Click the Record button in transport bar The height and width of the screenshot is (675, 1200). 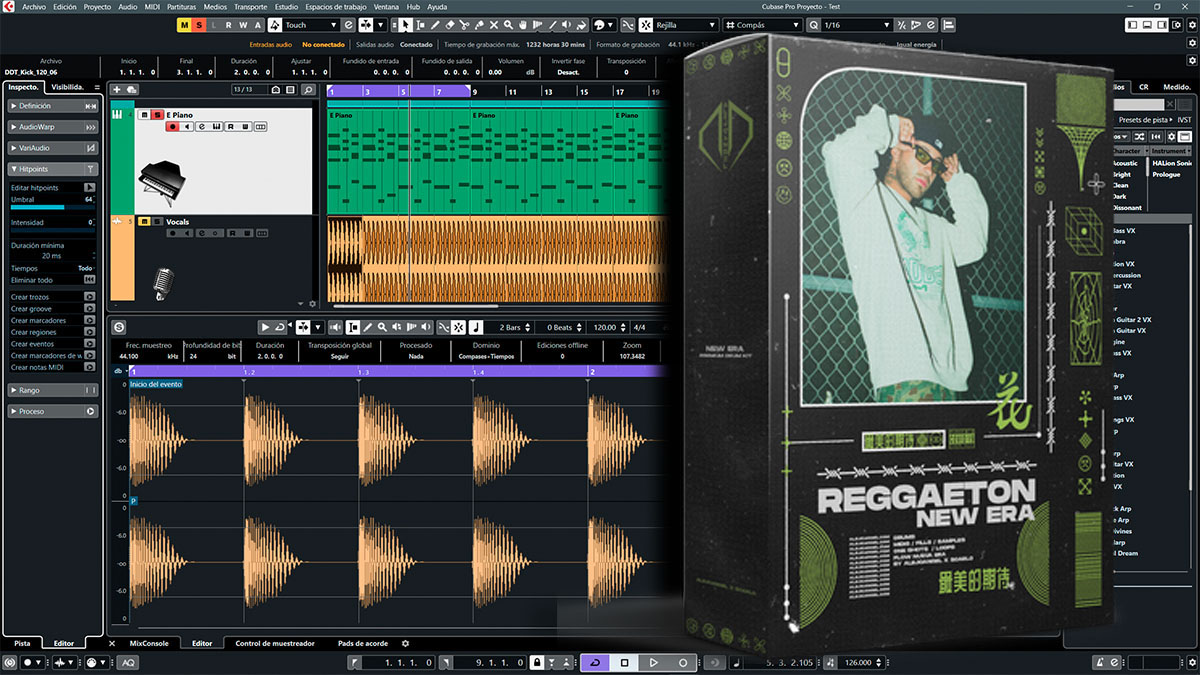click(683, 662)
